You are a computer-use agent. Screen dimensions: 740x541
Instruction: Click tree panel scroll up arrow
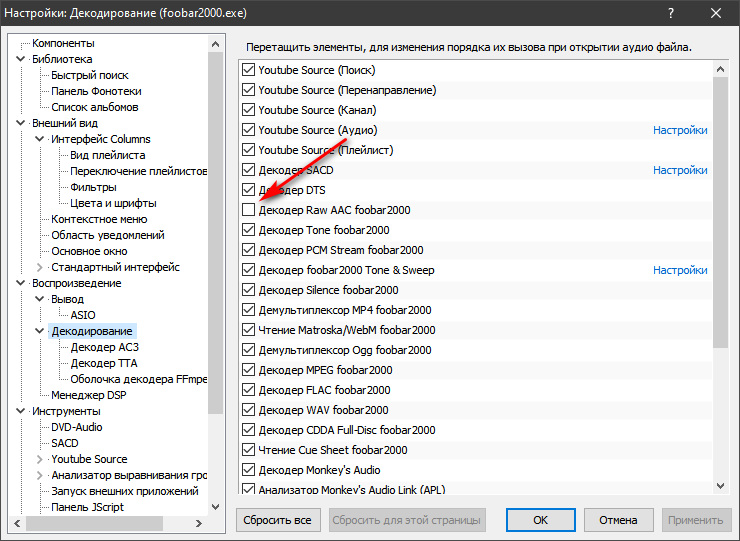[216, 44]
